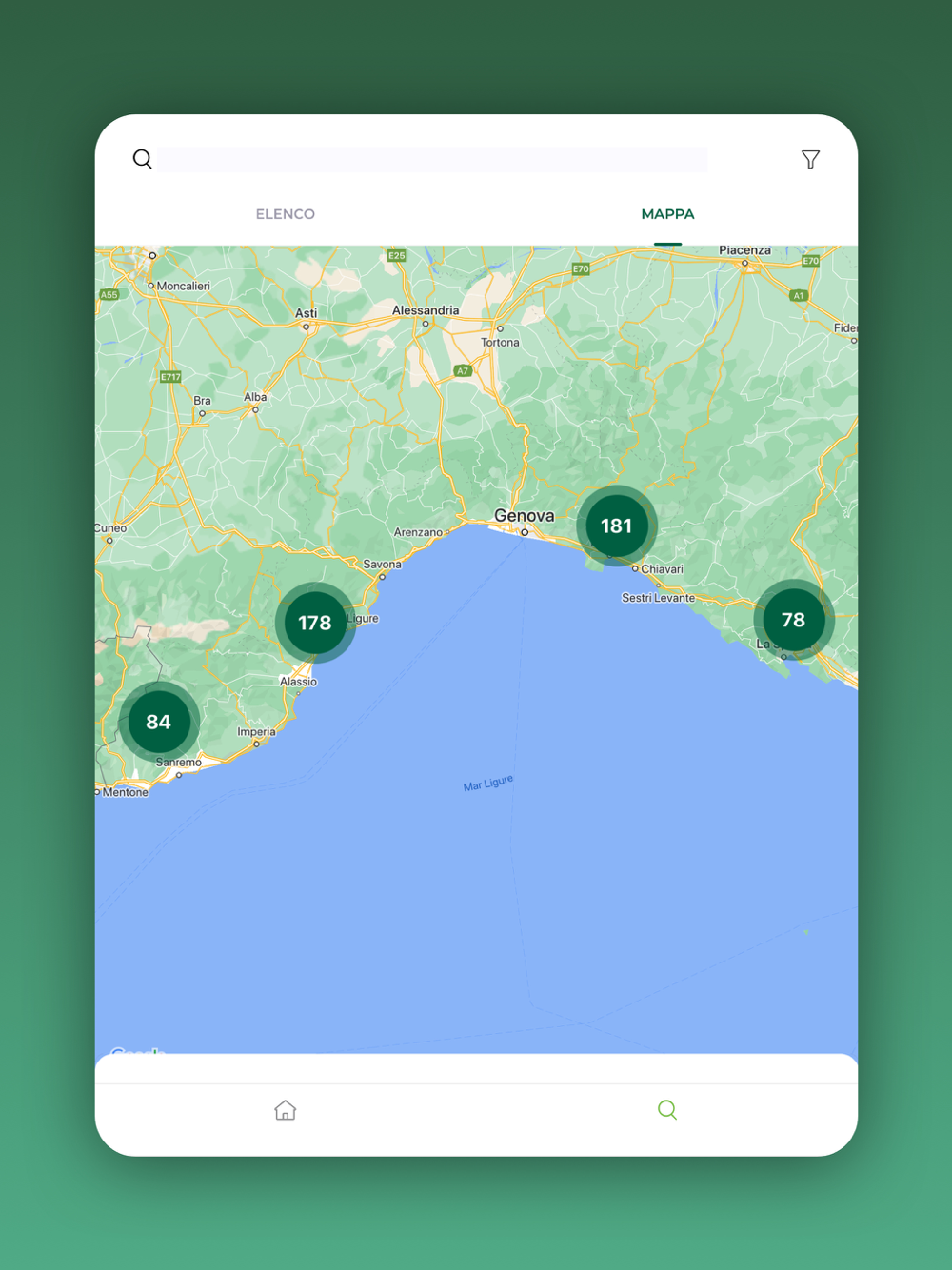Click the A1 road shield near Piacenza
This screenshot has width=952, height=1270.
[798, 295]
